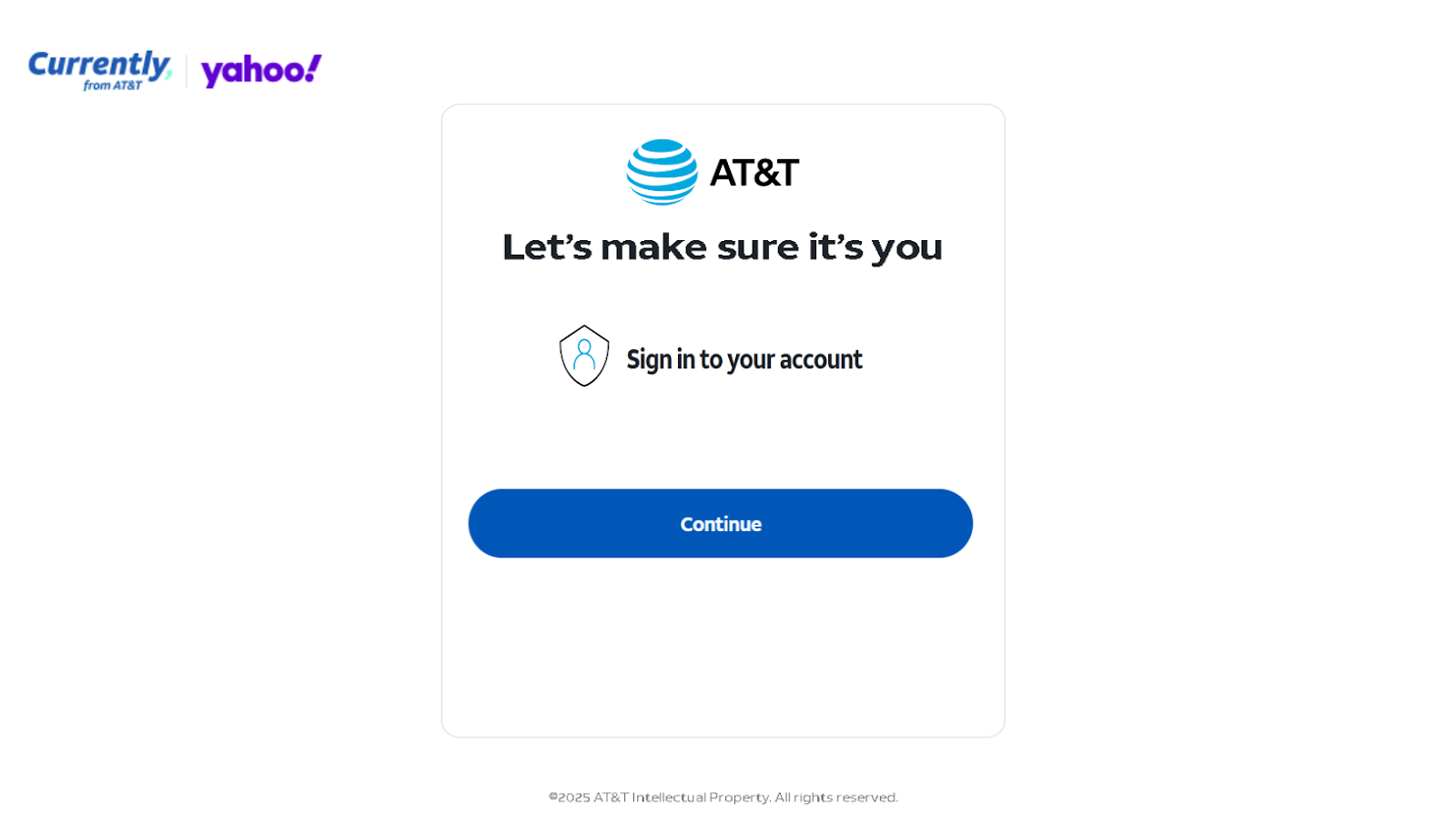Screen dimensions: 1456x815
Task: Click the empty card area below Continue button
Action: tap(723, 646)
